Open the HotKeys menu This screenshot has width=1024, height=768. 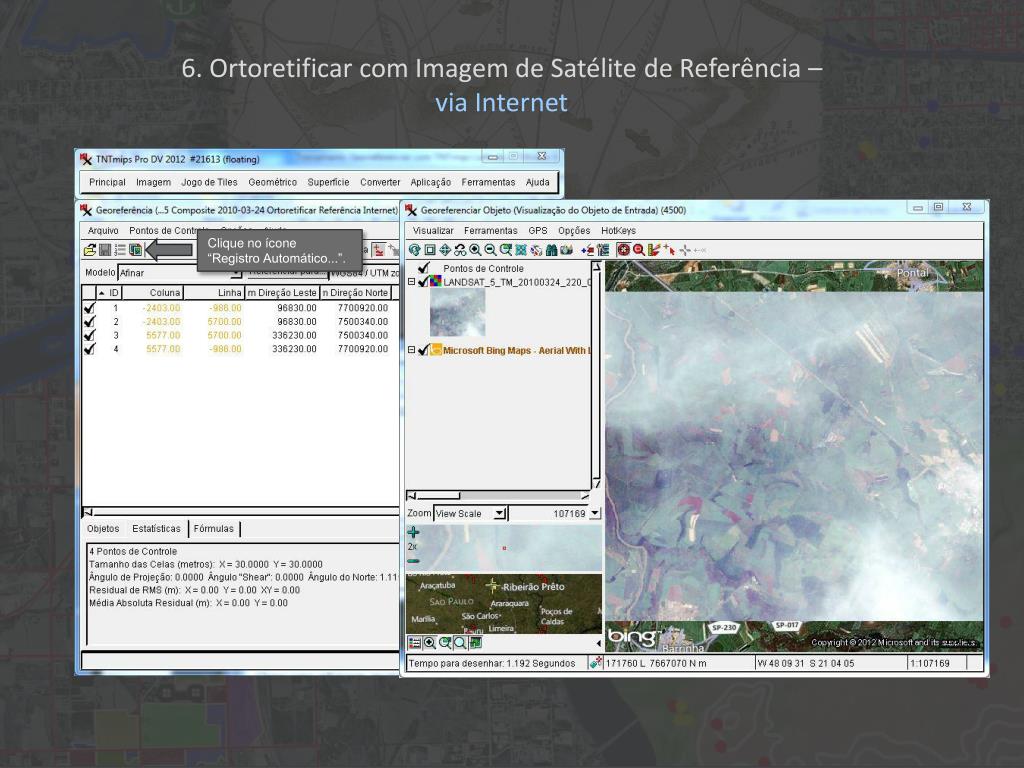[618, 231]
